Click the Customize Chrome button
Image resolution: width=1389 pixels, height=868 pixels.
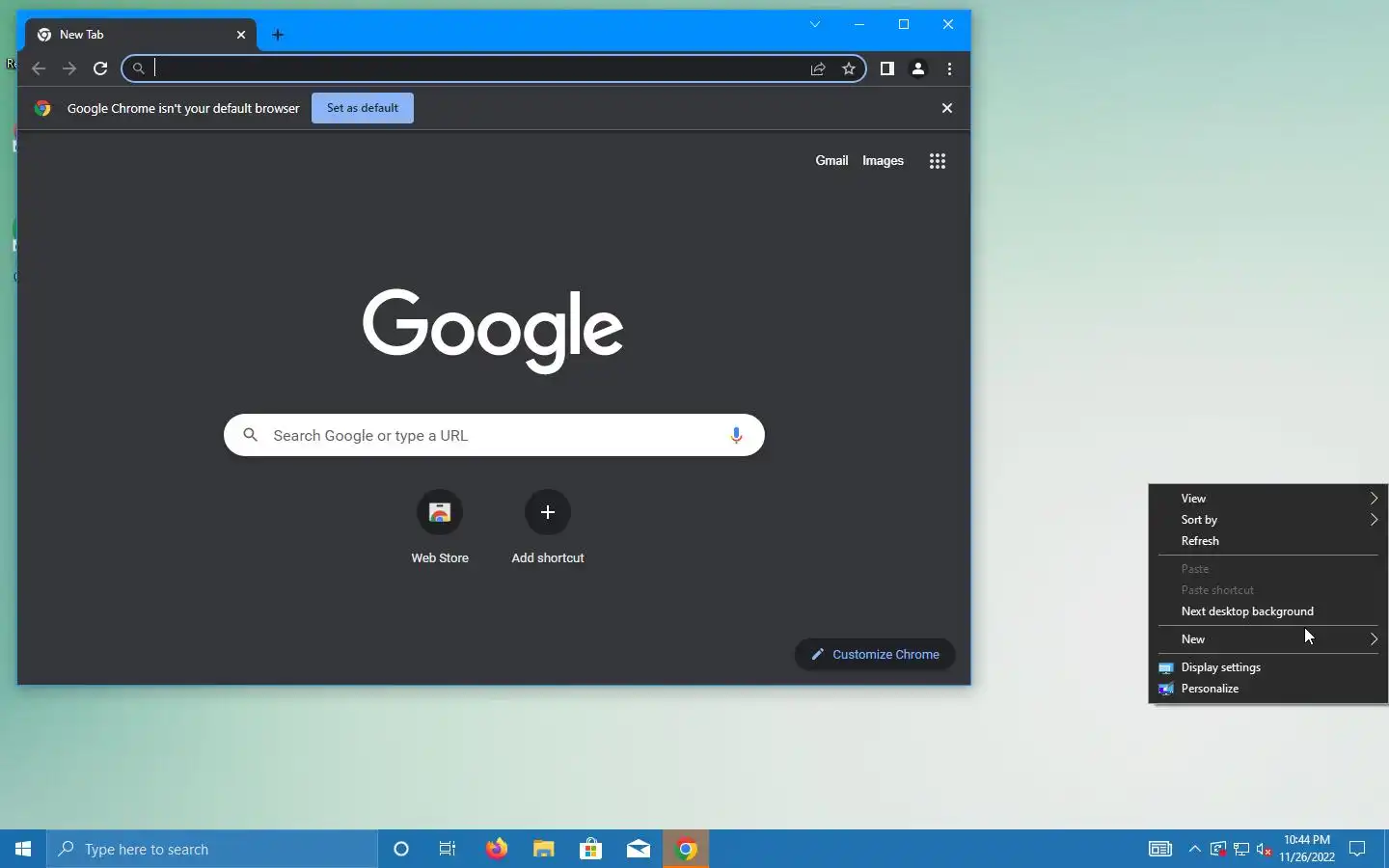(875, 654)
